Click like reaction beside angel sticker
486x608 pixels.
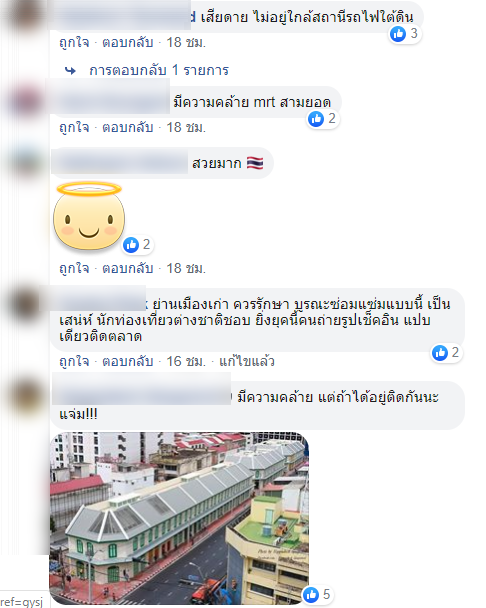pyautogui.click(x=137, y=245)
